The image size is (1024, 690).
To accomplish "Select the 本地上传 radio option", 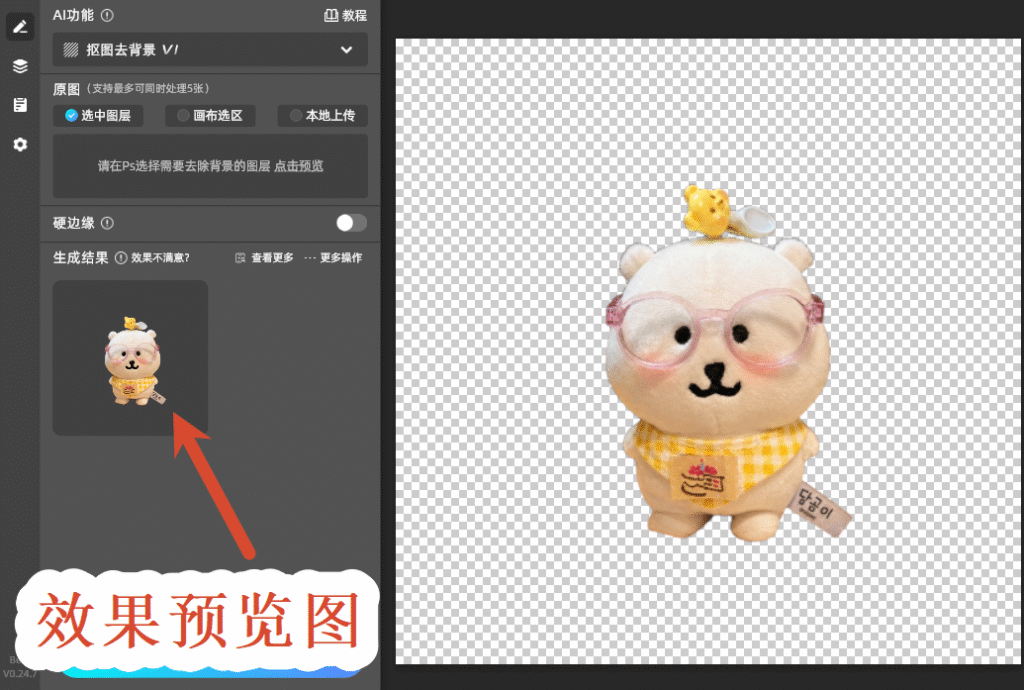I will pyautogui.click(x=323, y=116).
